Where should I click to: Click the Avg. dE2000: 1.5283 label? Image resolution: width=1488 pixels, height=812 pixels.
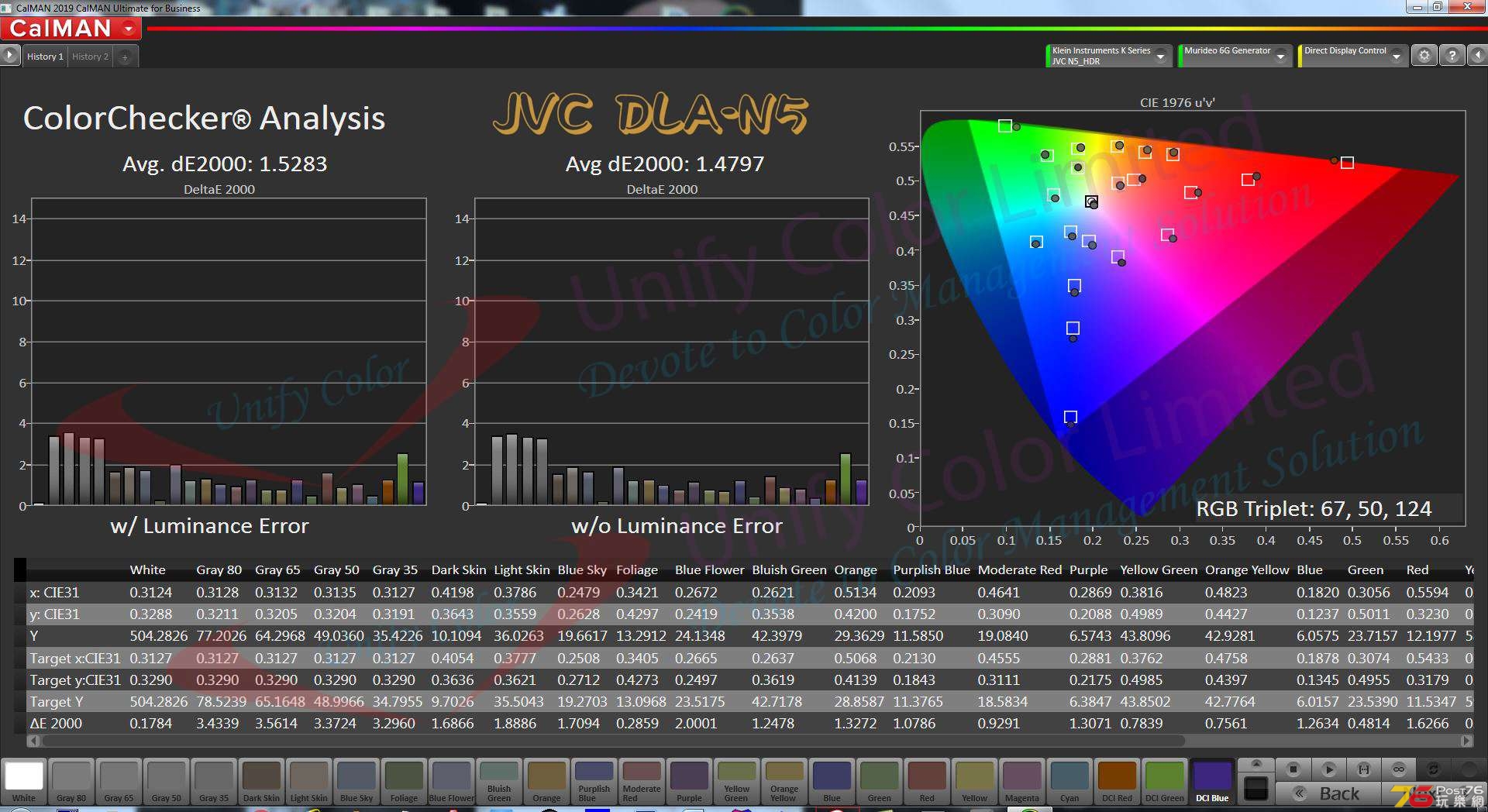[x=225, y=163]
